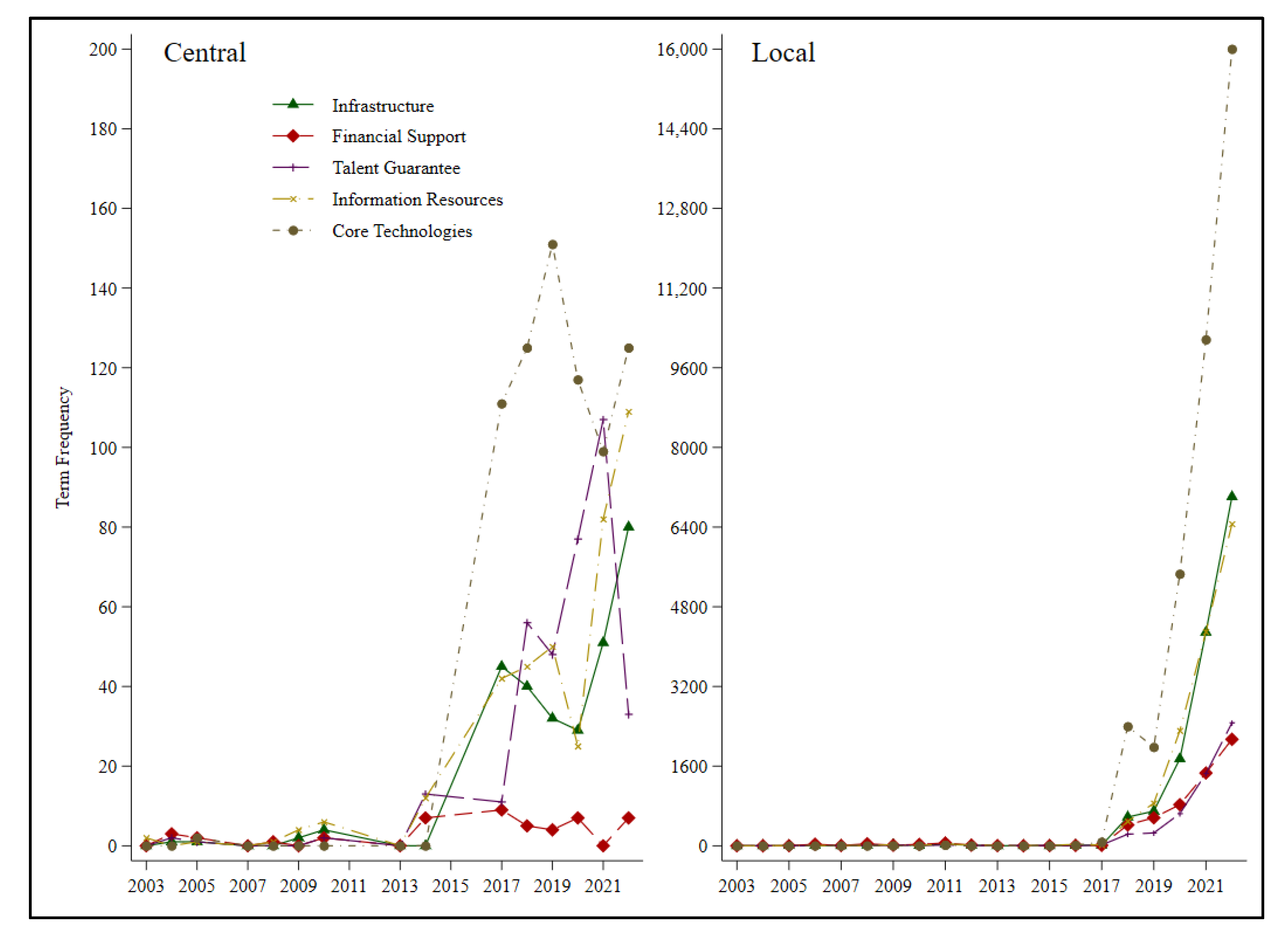
Task: Click the 2013 x-axis label in Central chart
Action: pos(400,886)
